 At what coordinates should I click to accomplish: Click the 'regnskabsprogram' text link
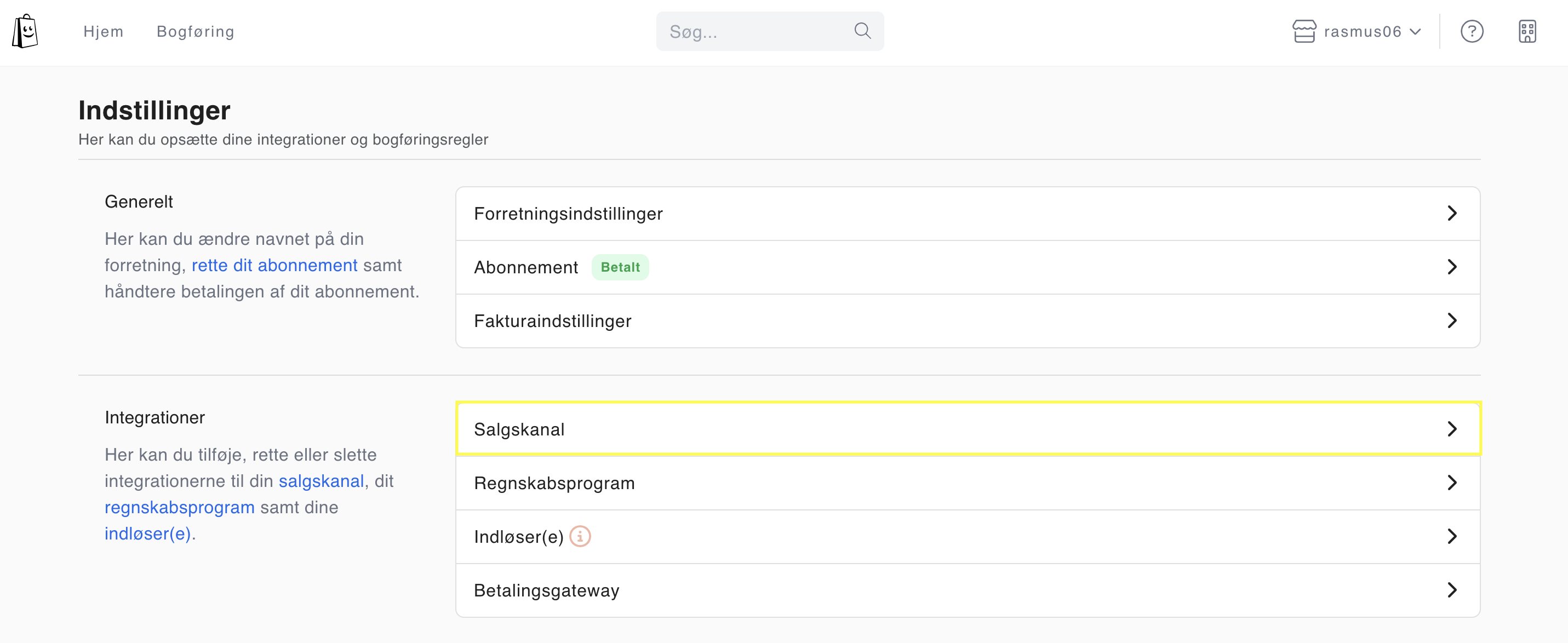coord(180,507)
